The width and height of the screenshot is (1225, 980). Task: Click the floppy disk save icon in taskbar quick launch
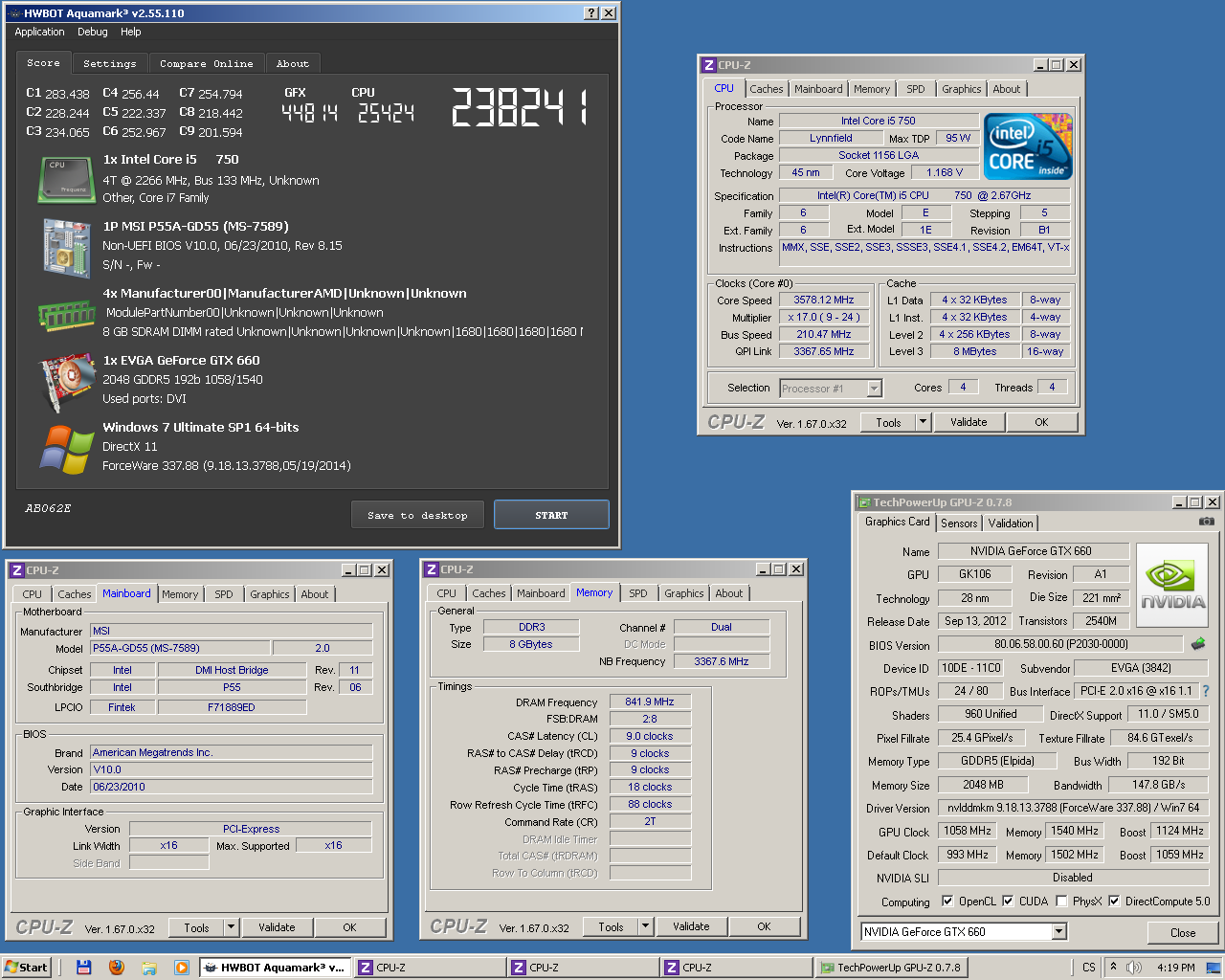coord(83,968)
